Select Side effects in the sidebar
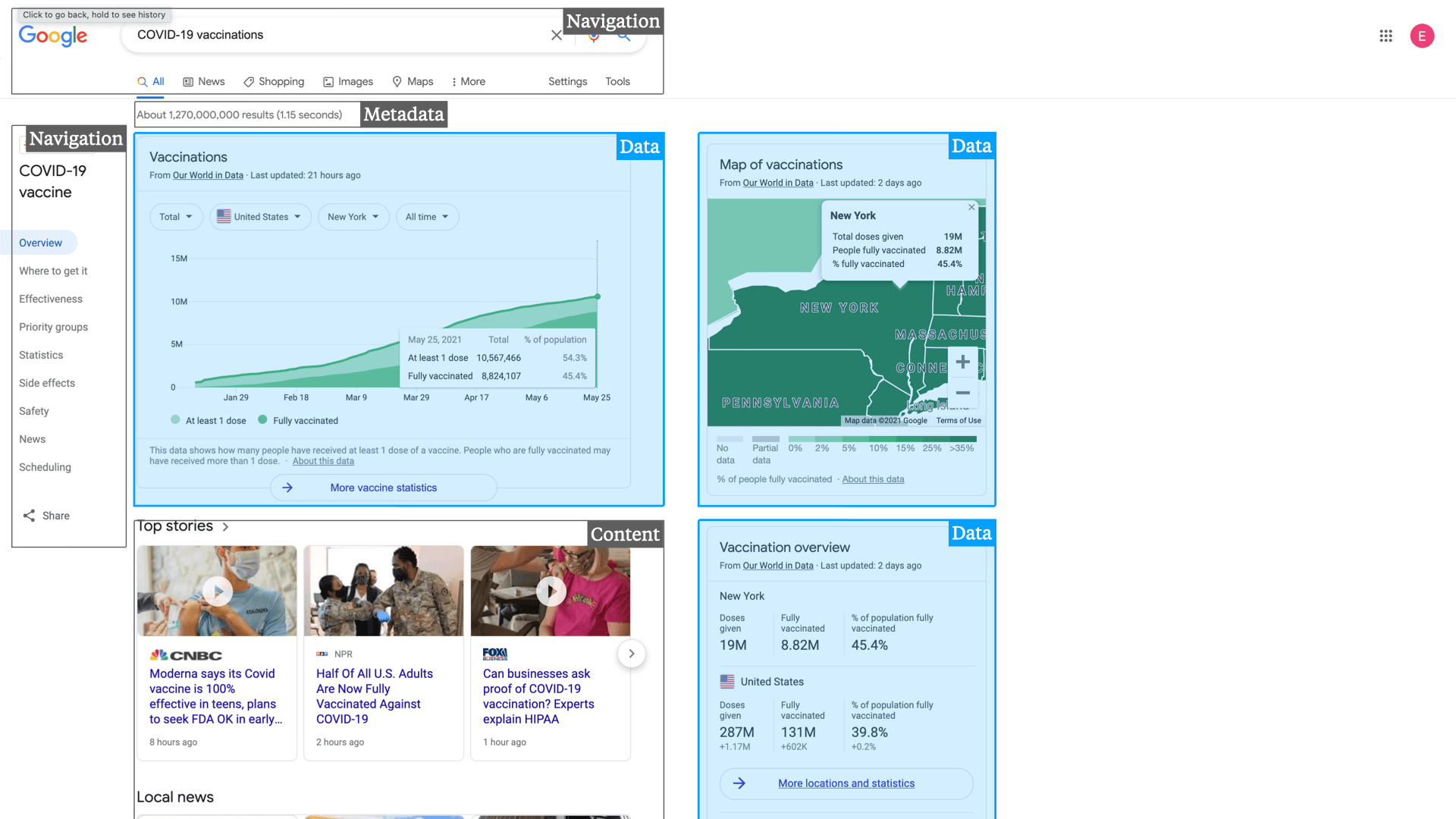The width and height of the screenshot is (1456, 819). [47, 383]
